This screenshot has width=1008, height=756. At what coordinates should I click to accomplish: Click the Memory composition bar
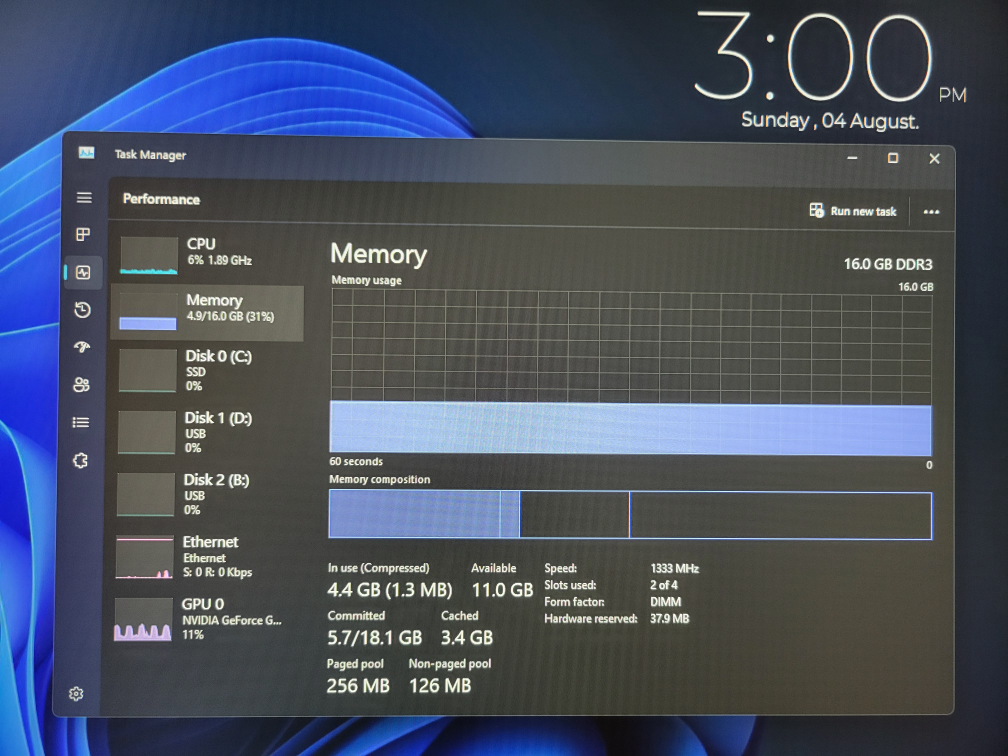630,516
